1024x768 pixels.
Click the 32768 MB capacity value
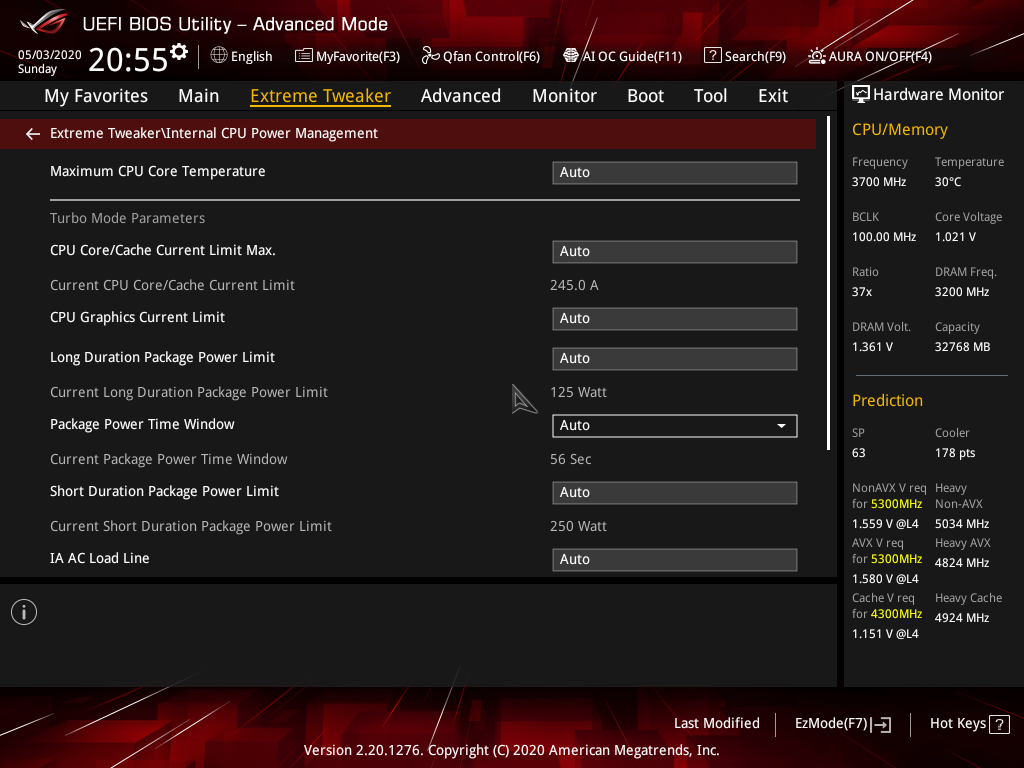963,347
